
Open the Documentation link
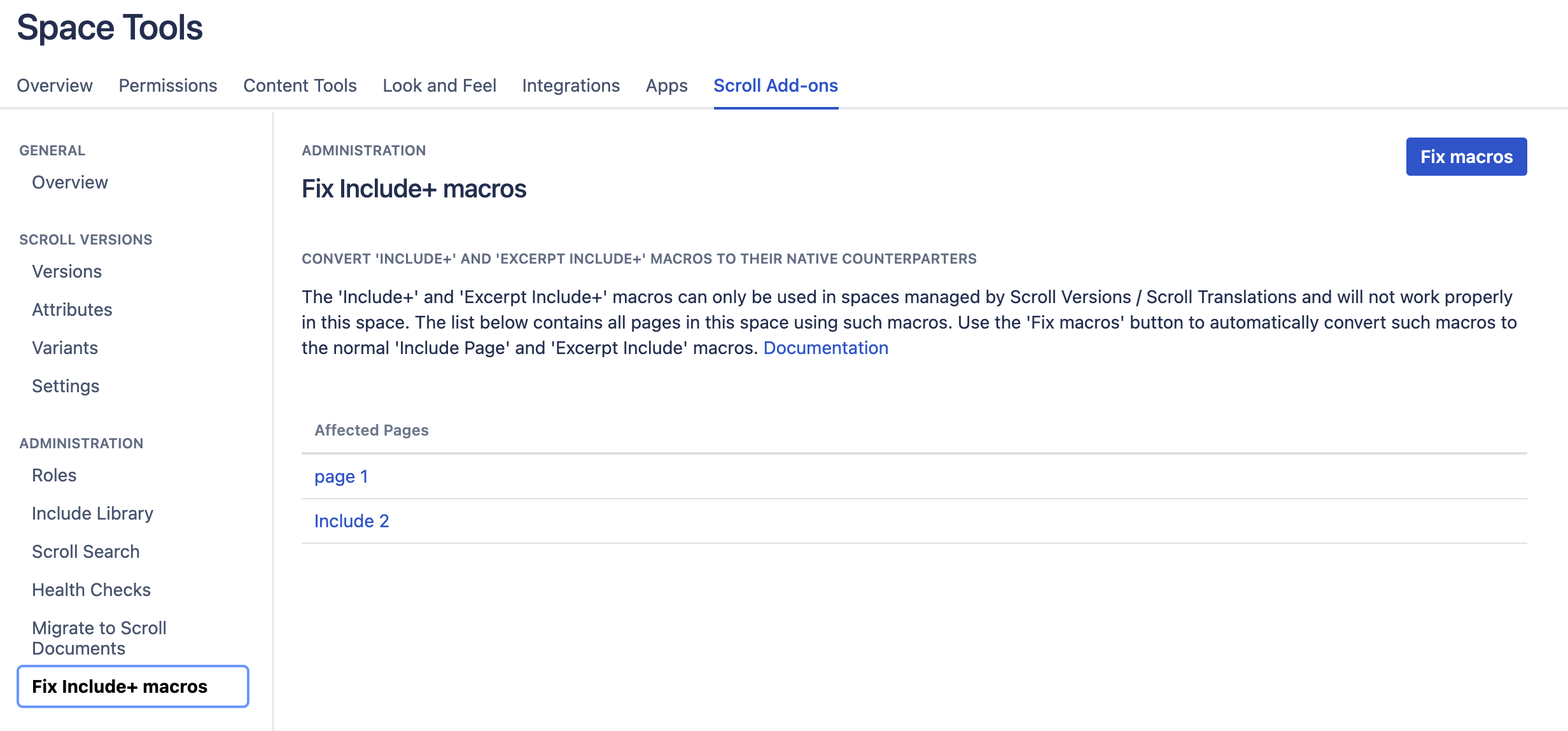[825, 348]
